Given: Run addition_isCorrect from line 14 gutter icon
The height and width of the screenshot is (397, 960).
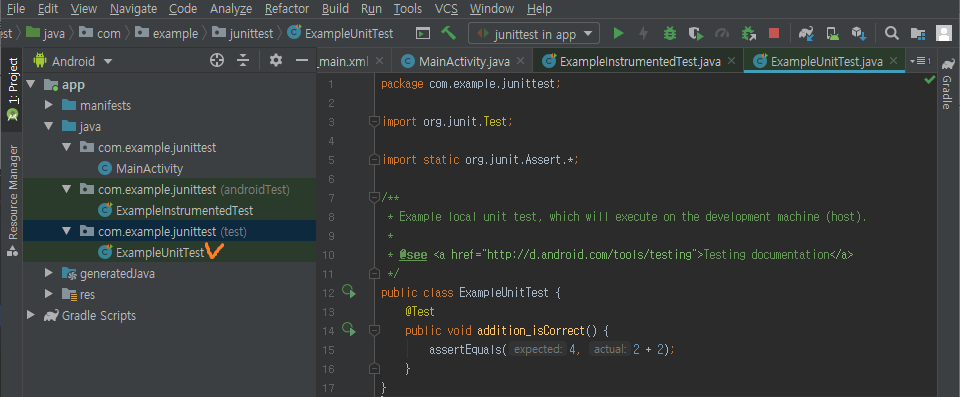Looking at the screenshot, I should [349, 330].
